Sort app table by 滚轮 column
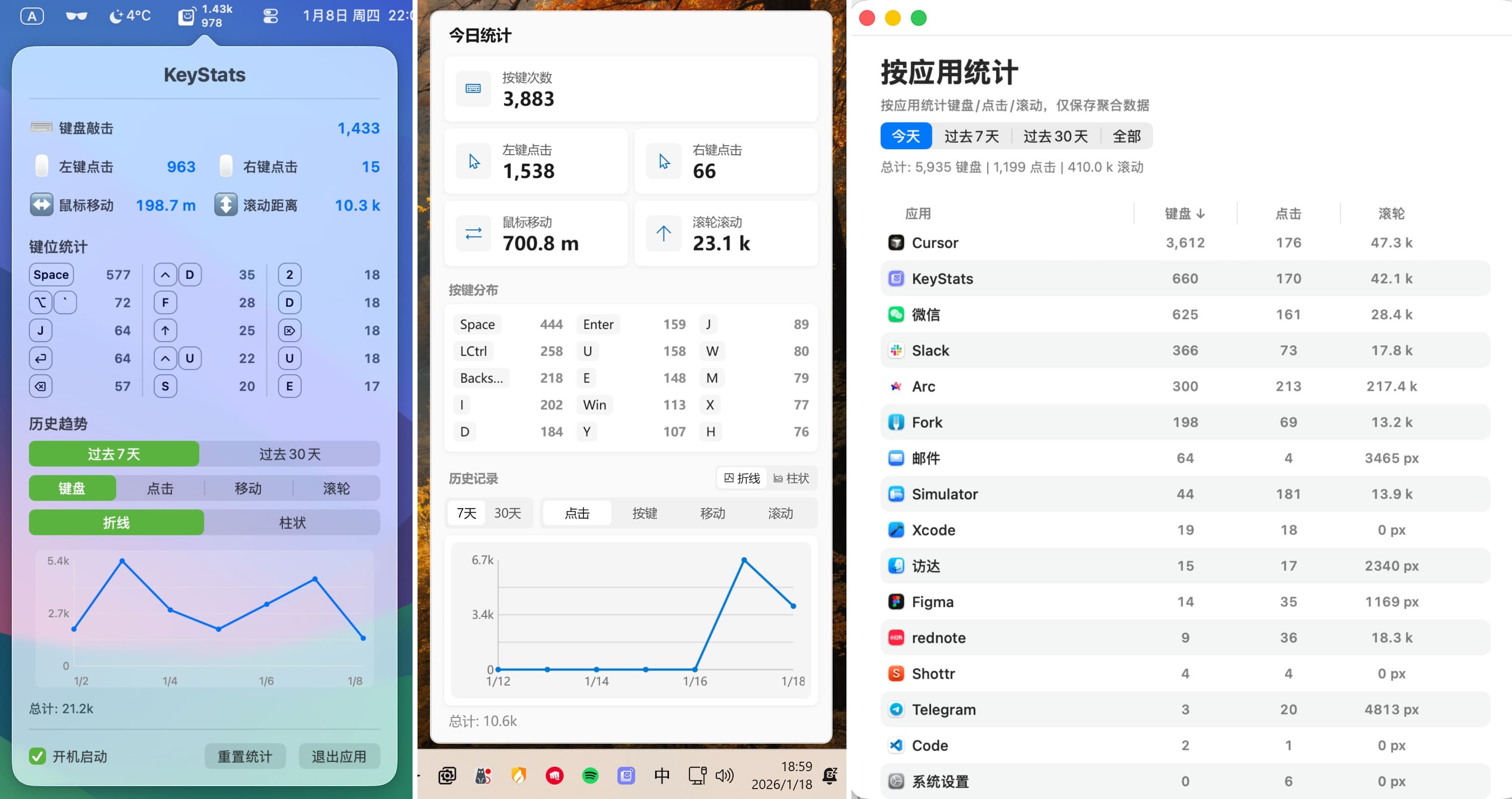Screen dimensions: 1512x799 pyautogui.click(x=1391, y=213)
